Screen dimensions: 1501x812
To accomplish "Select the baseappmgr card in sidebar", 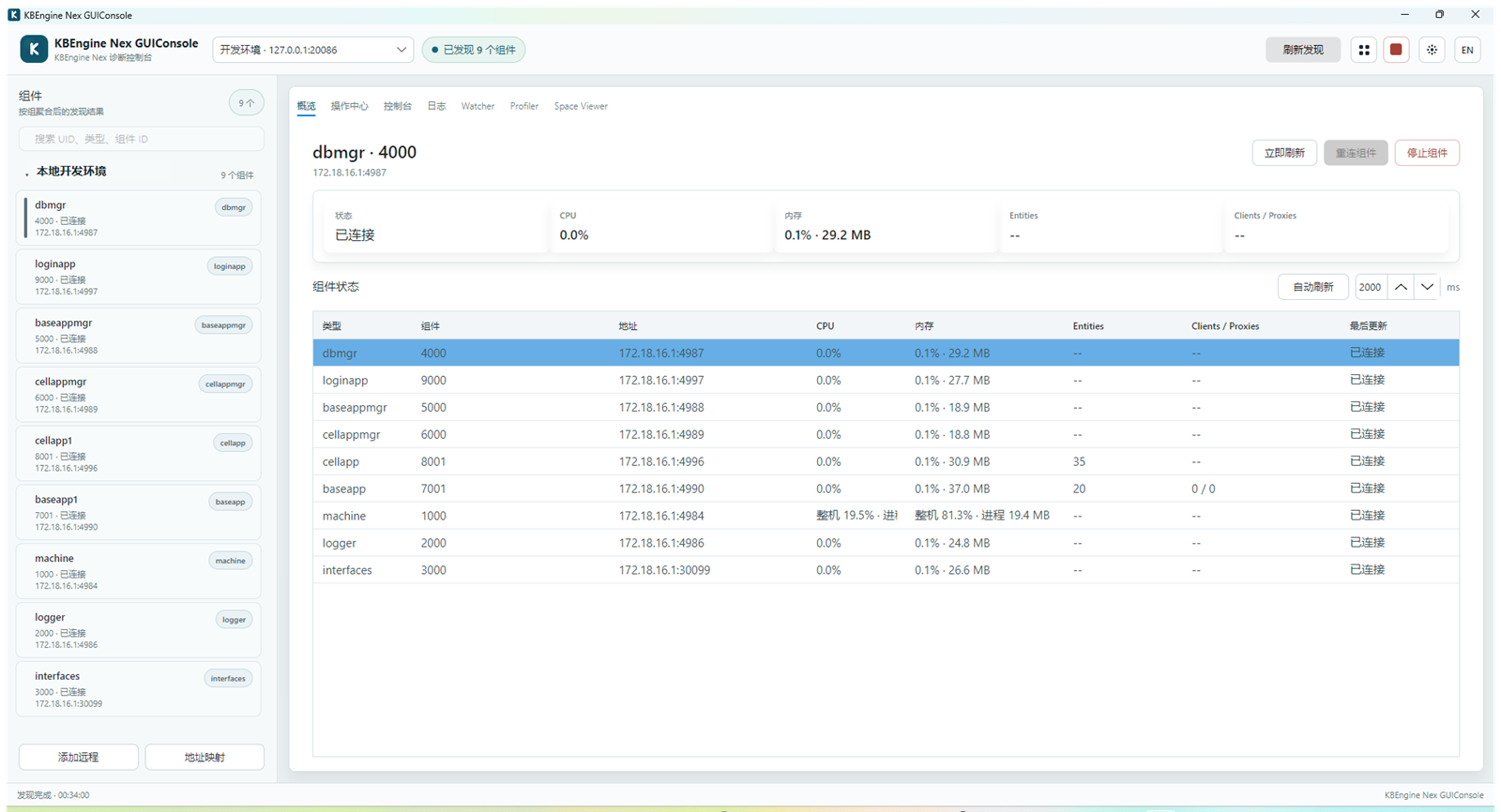I will (x=139, y=336).
